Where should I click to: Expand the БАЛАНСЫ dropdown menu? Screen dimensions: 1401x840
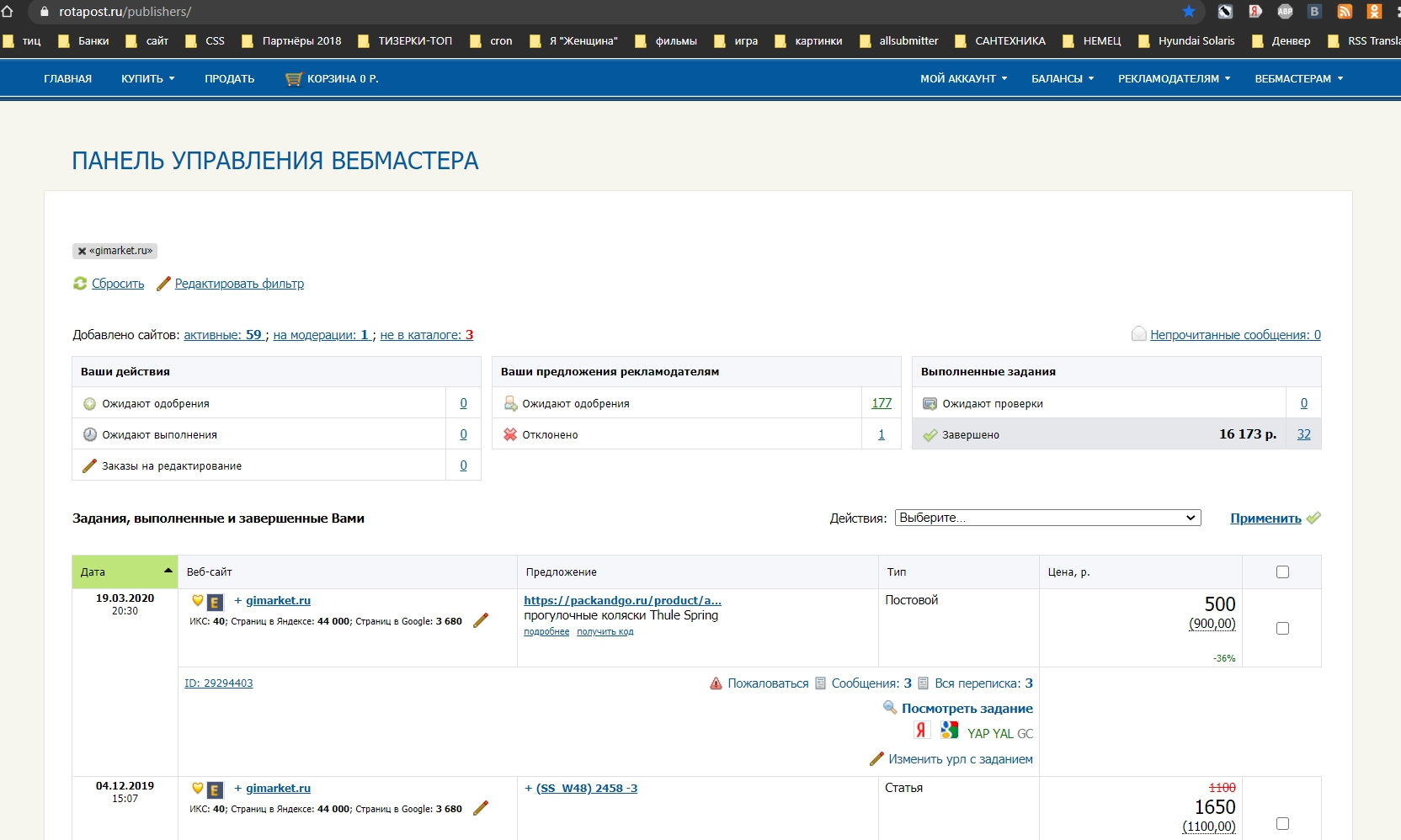click(x=1063, y=79)
